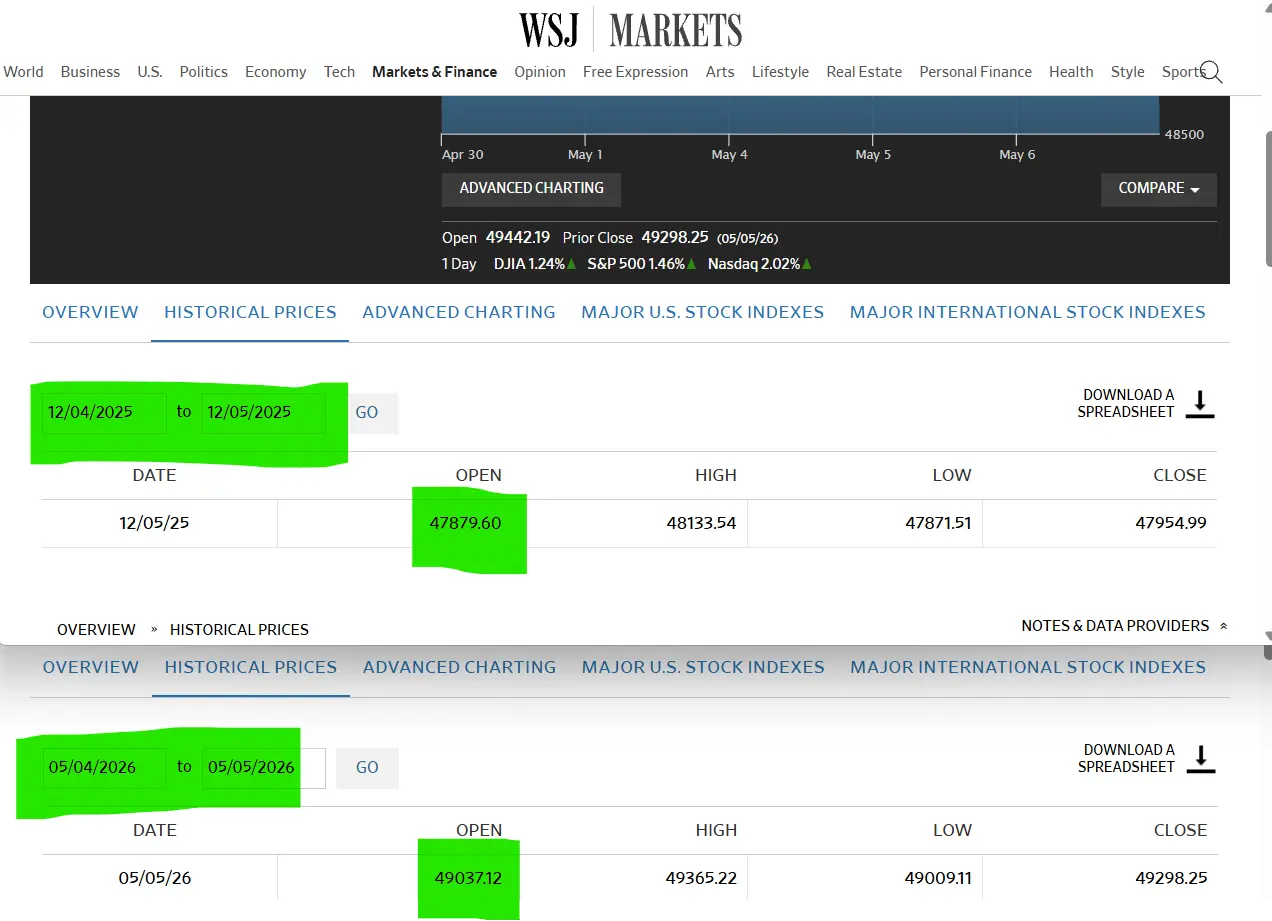
Task: Click the WSJ logo
Action: click(549, 30)
